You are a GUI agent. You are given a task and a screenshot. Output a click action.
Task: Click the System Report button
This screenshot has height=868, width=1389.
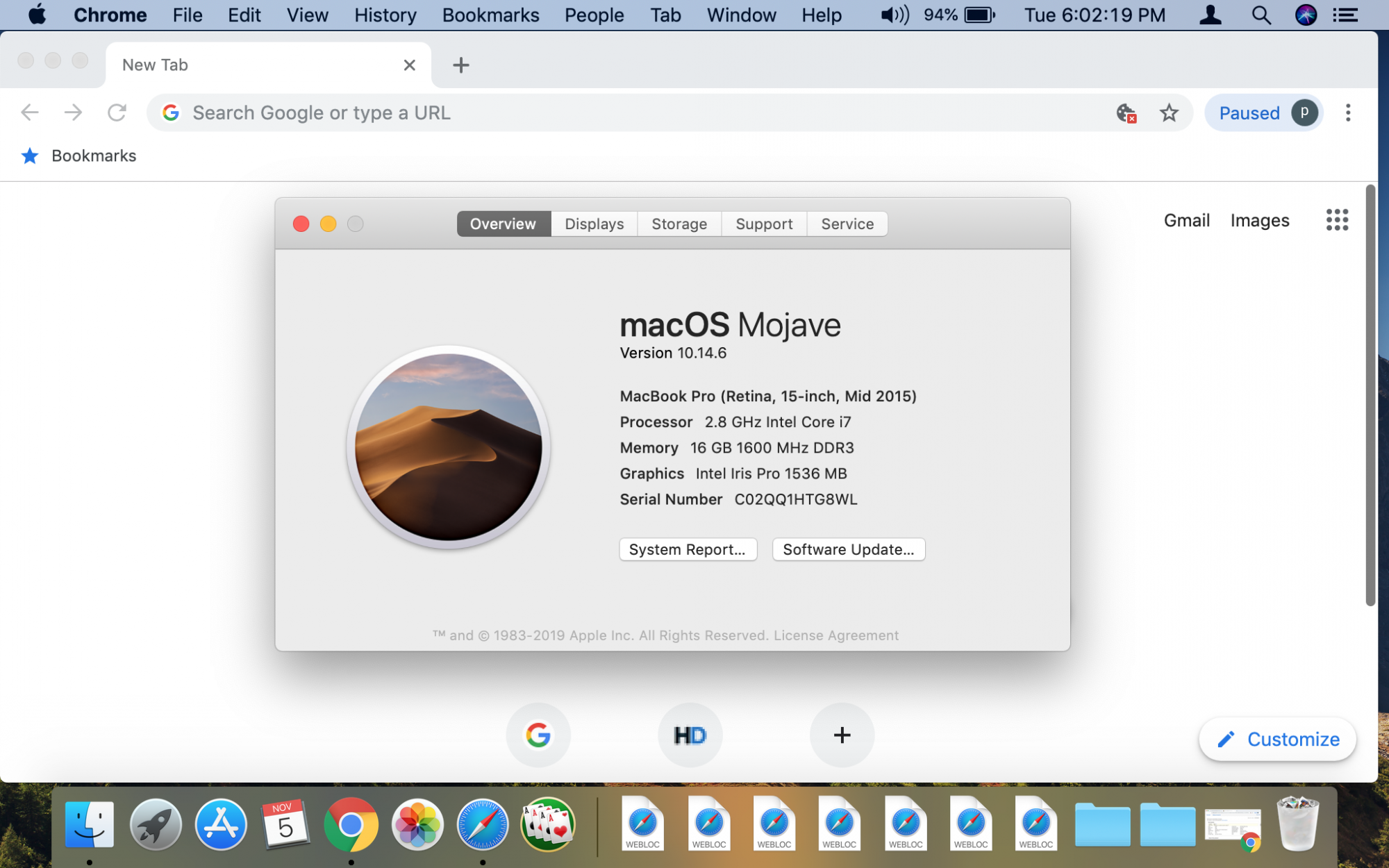point(687,549)
